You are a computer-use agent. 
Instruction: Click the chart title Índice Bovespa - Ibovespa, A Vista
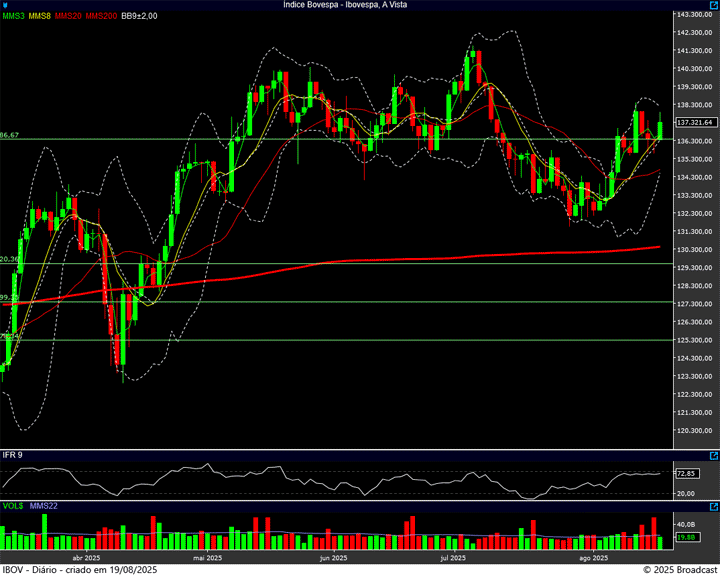345,5
